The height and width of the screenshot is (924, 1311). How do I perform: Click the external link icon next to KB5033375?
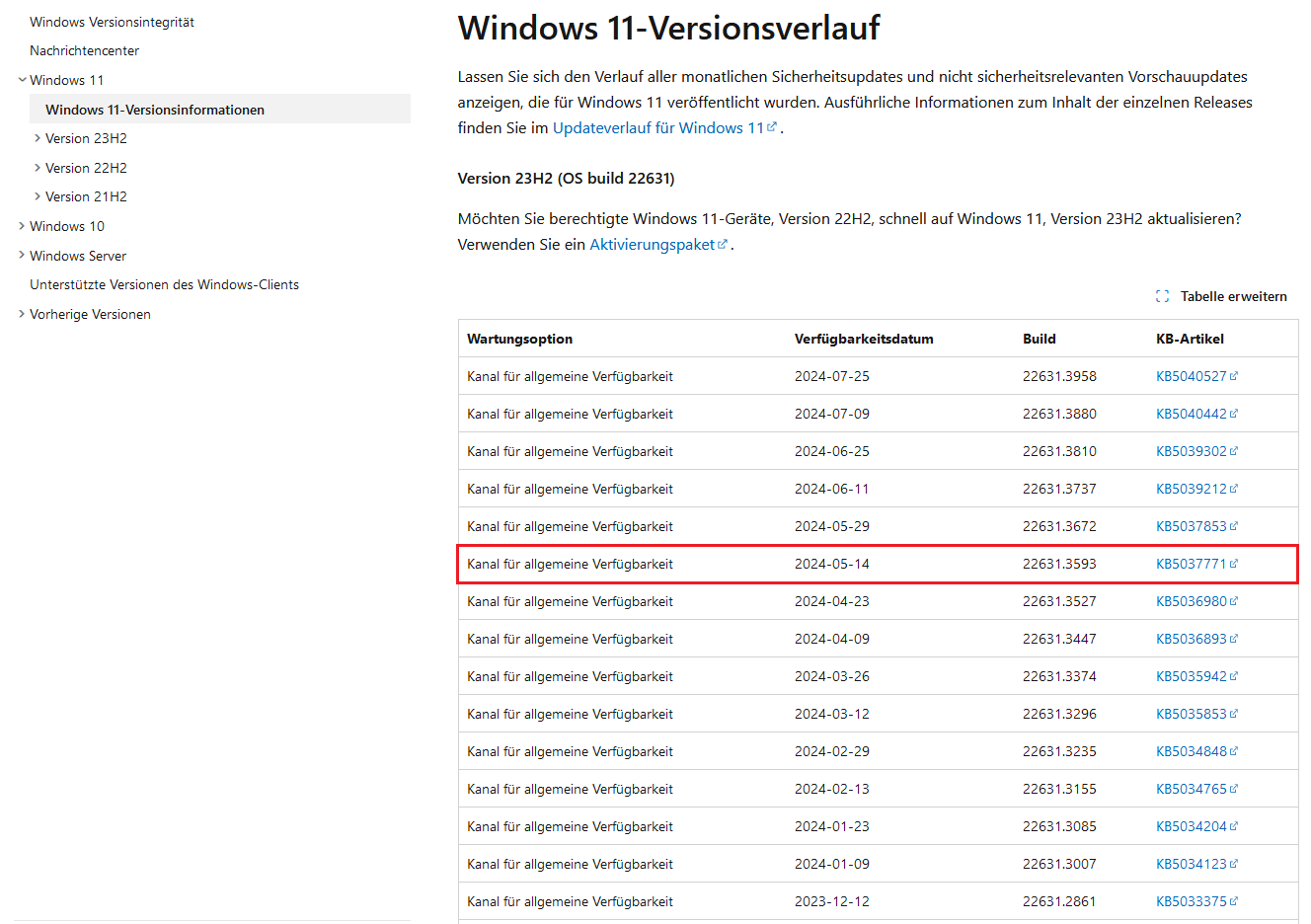[1235, 901]
